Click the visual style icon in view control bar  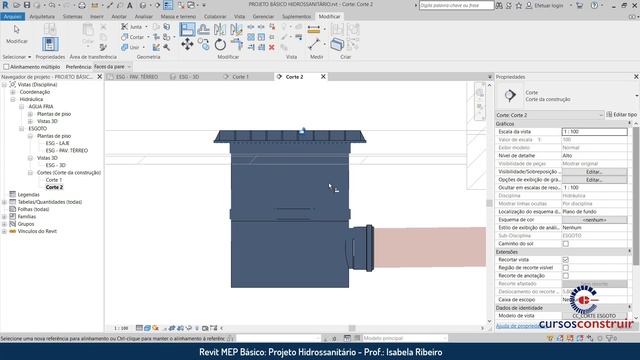click(x=147, y=328)
